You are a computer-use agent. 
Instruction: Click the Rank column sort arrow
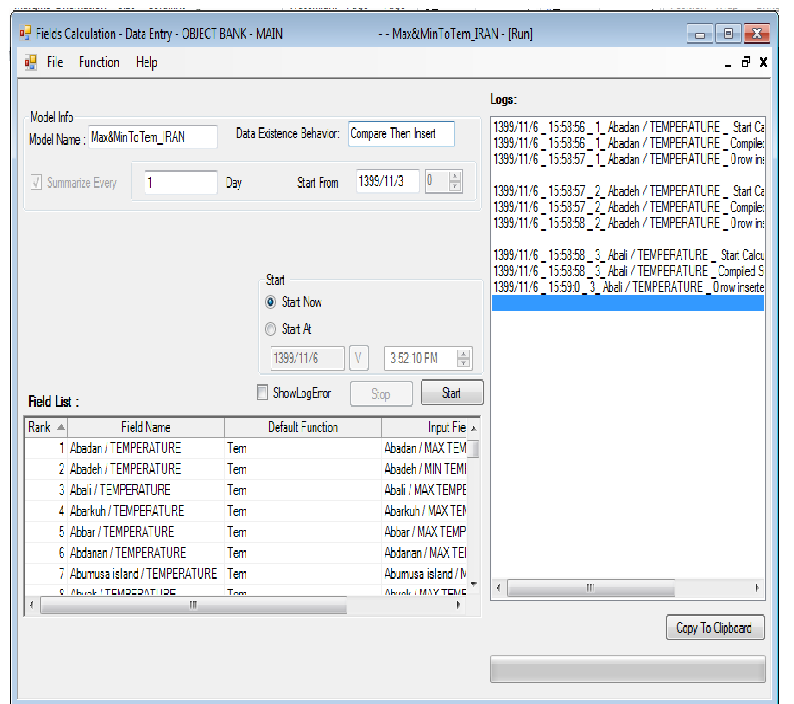coord(61,427)
